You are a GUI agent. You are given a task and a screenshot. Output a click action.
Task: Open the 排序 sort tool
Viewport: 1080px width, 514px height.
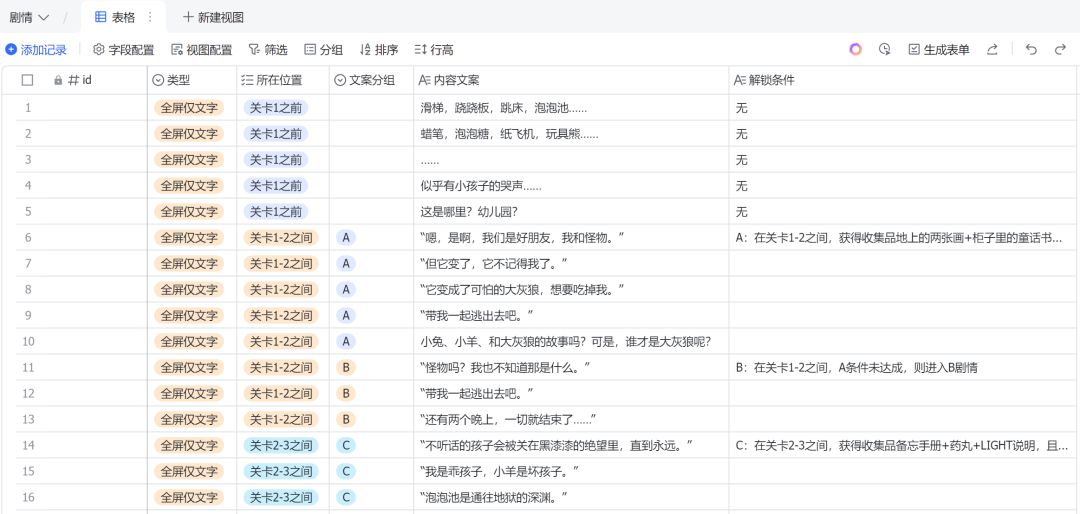pos(379,50)
